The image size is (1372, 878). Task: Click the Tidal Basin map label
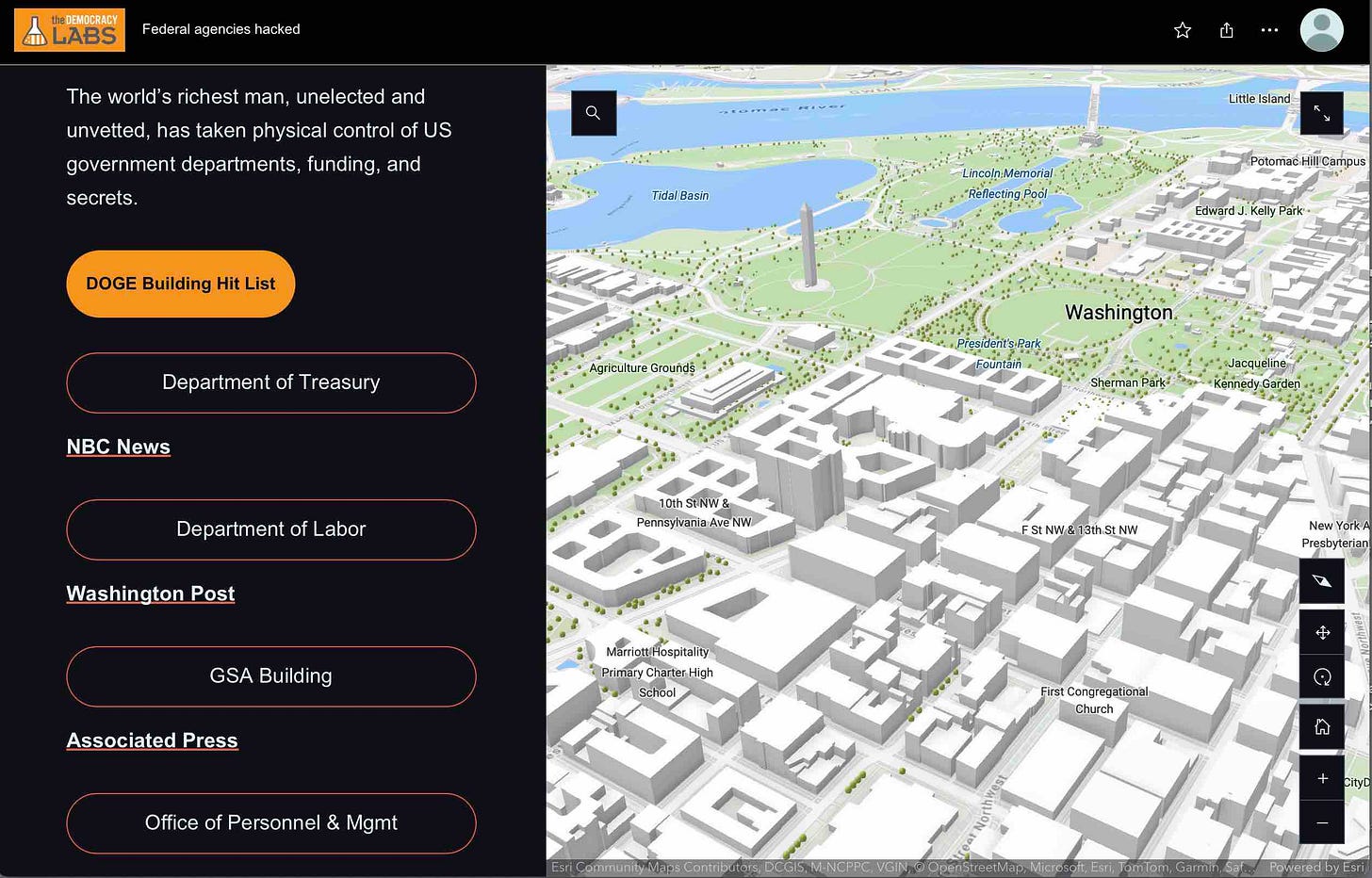tap(680, 196)
